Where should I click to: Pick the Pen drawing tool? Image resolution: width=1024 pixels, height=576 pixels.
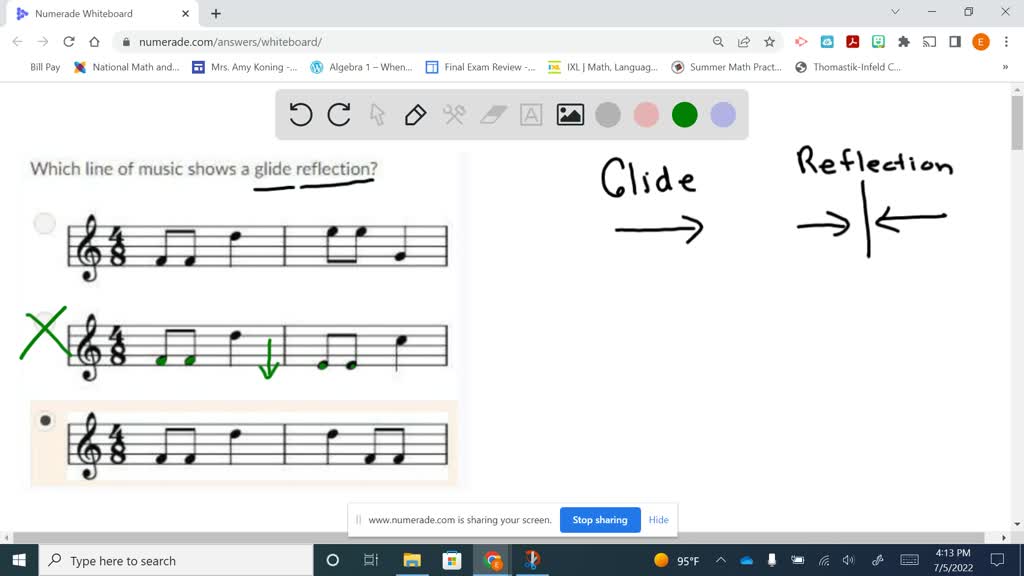point(415,114)
